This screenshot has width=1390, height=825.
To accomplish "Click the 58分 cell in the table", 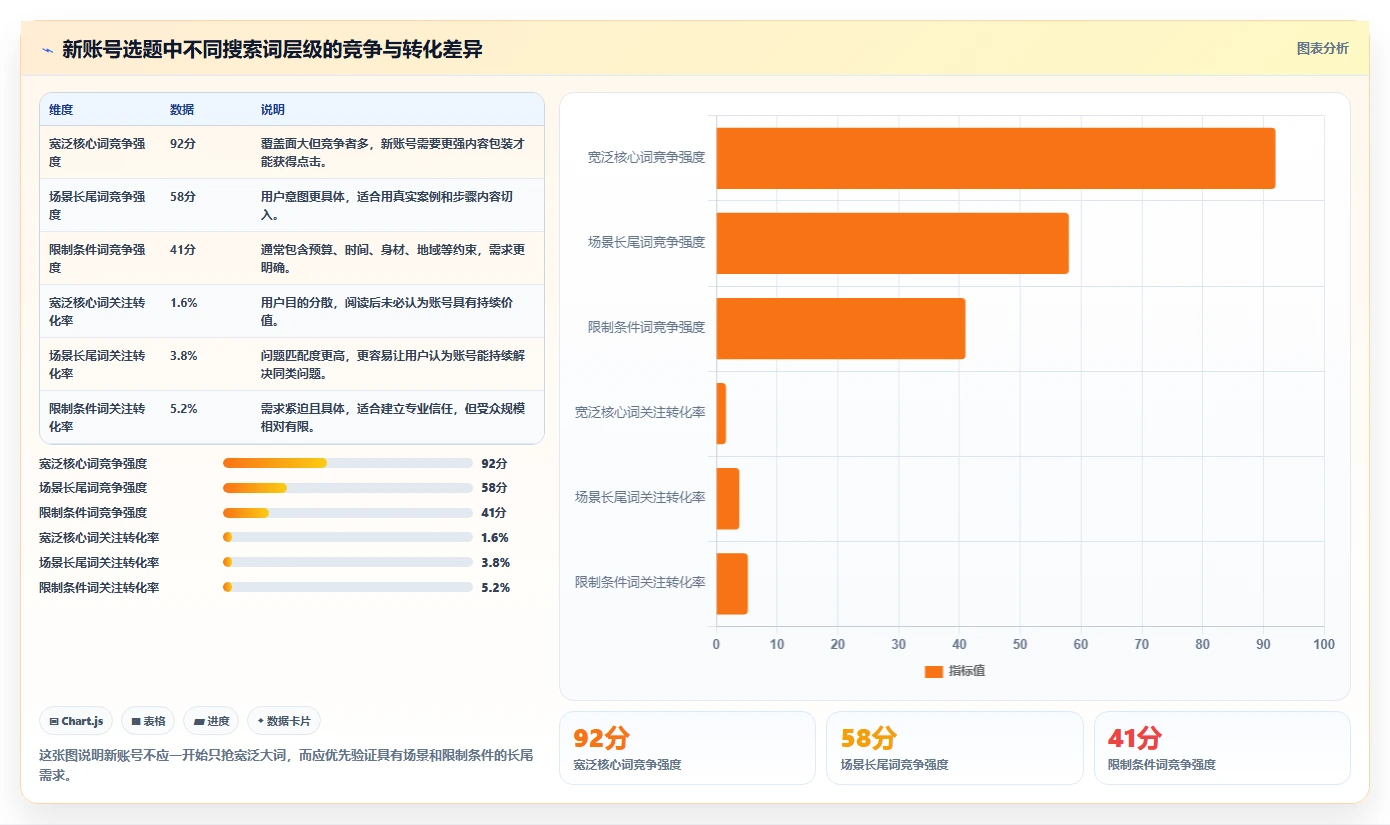I will [x=183, y=196].
